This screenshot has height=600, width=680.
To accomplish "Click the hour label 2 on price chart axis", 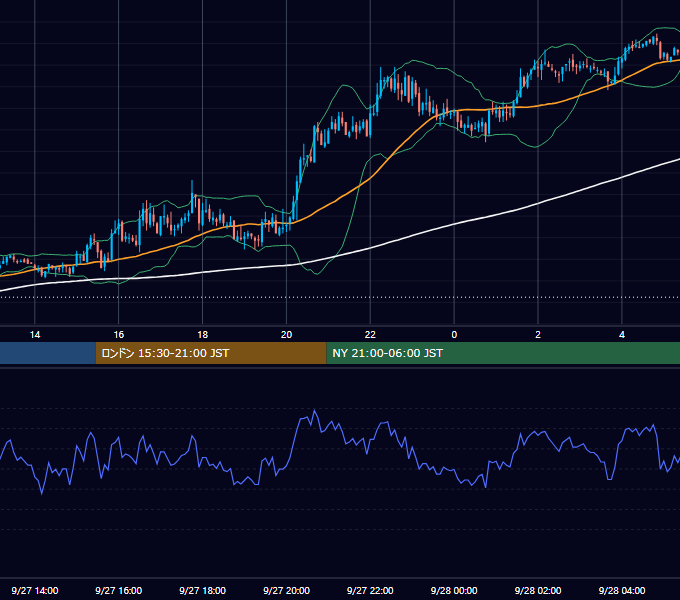I will [x=538, y=335].
